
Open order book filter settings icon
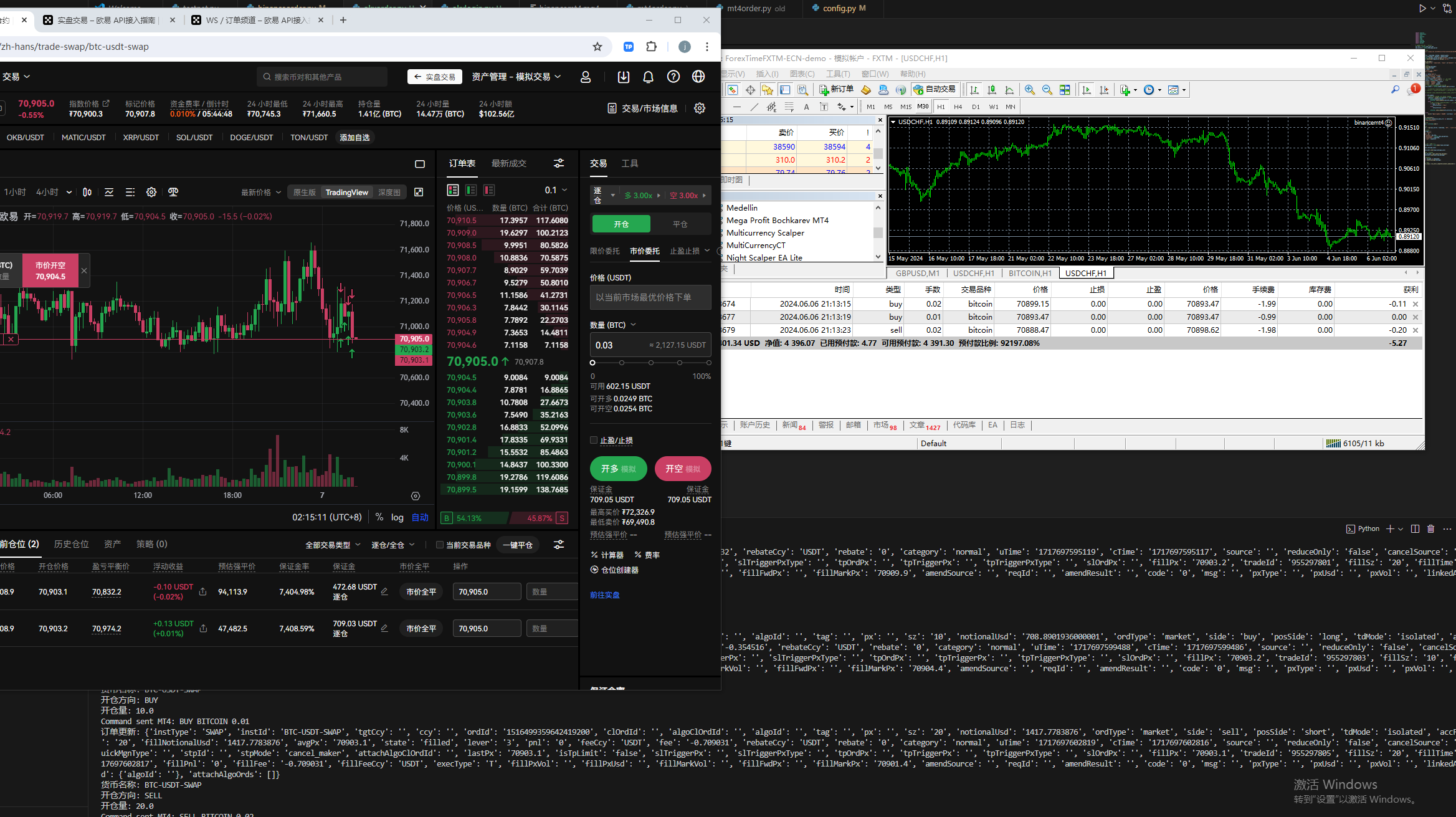[559, 163]
